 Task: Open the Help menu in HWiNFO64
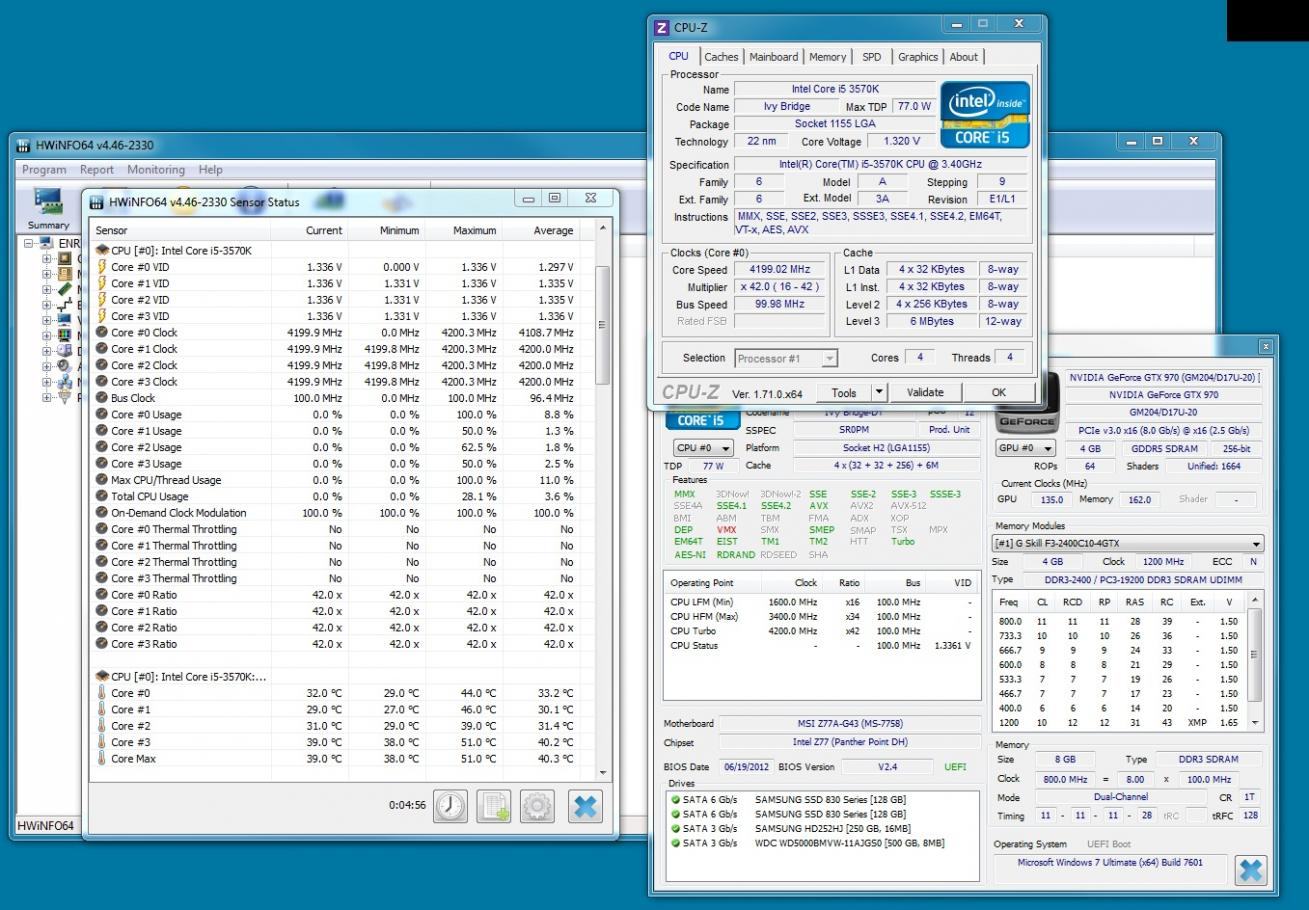click(211, 170)
